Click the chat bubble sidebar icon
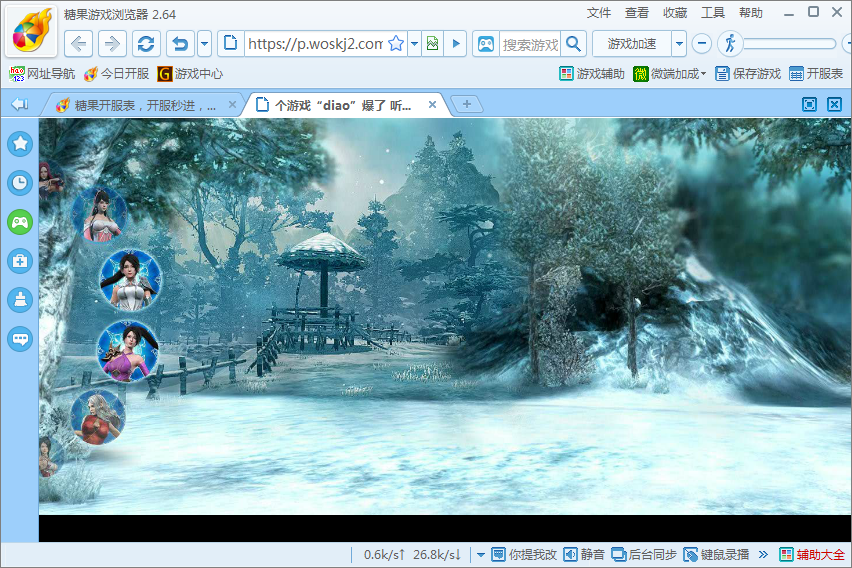 (x=20, y=339)
